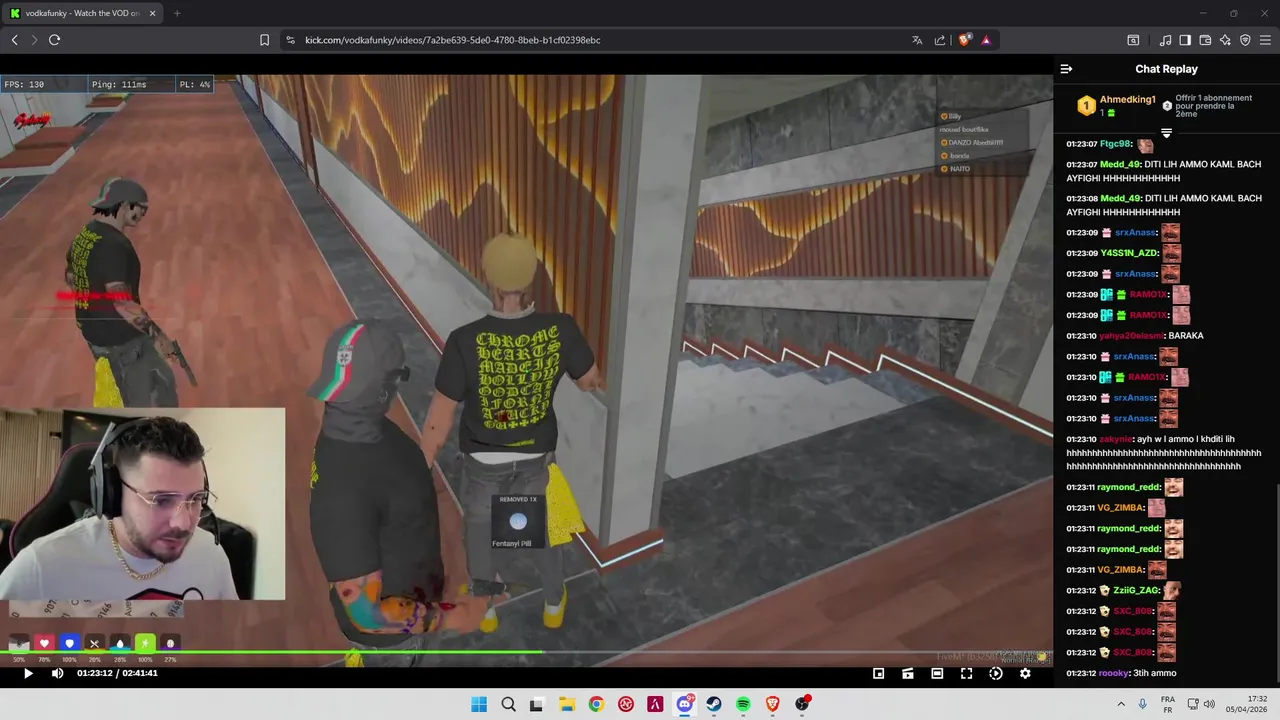Toggle the browser sidebar panel
The image size is (1280, 720).
coord(1185,40)
